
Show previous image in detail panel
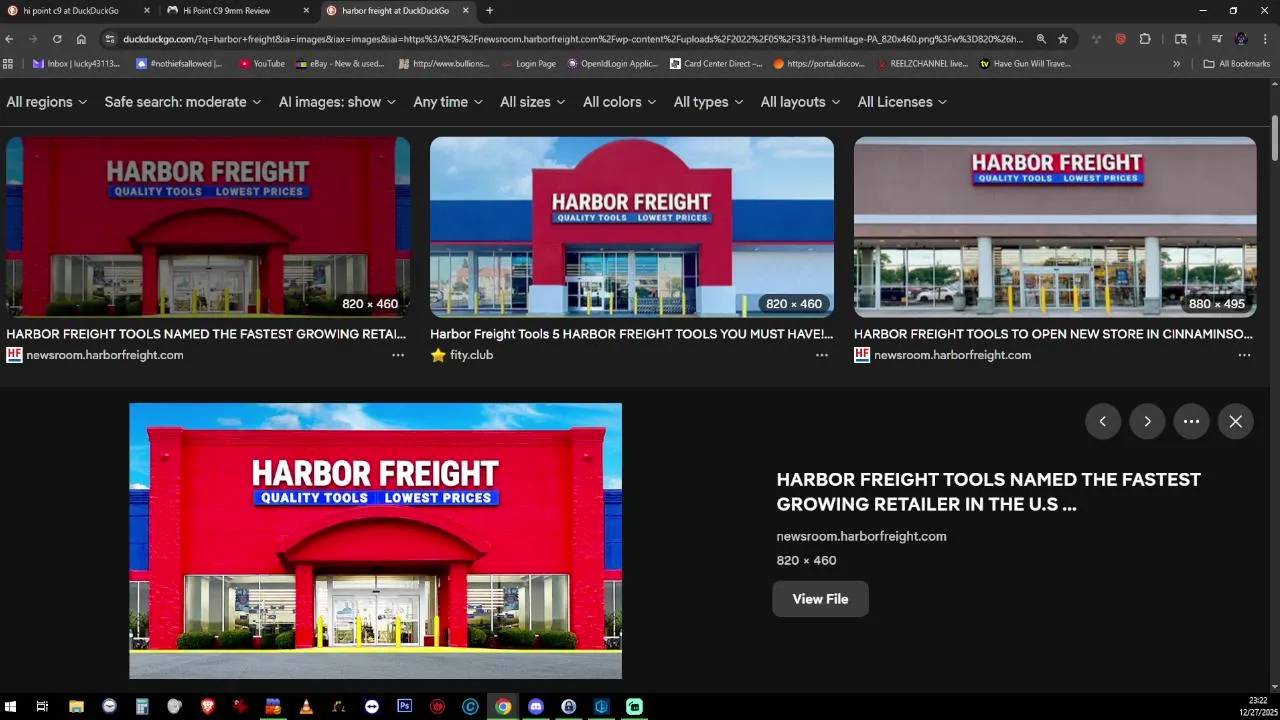point(1103,421)
